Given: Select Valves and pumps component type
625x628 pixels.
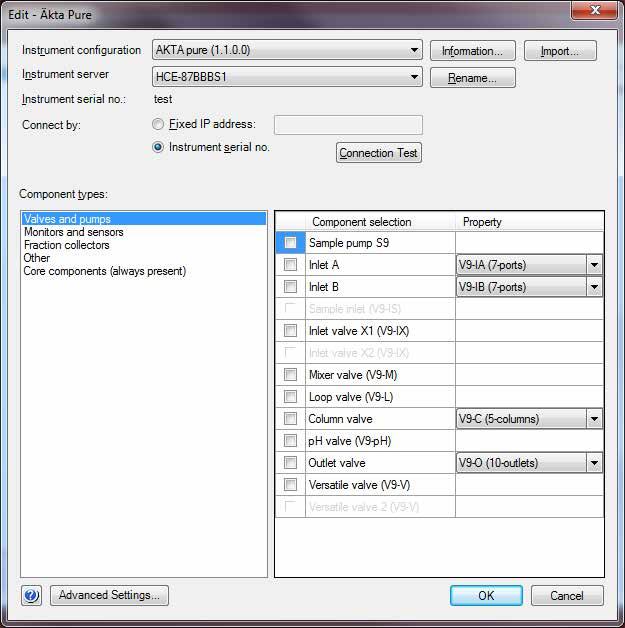Looking at the screenshot, I should coord(144,219).
